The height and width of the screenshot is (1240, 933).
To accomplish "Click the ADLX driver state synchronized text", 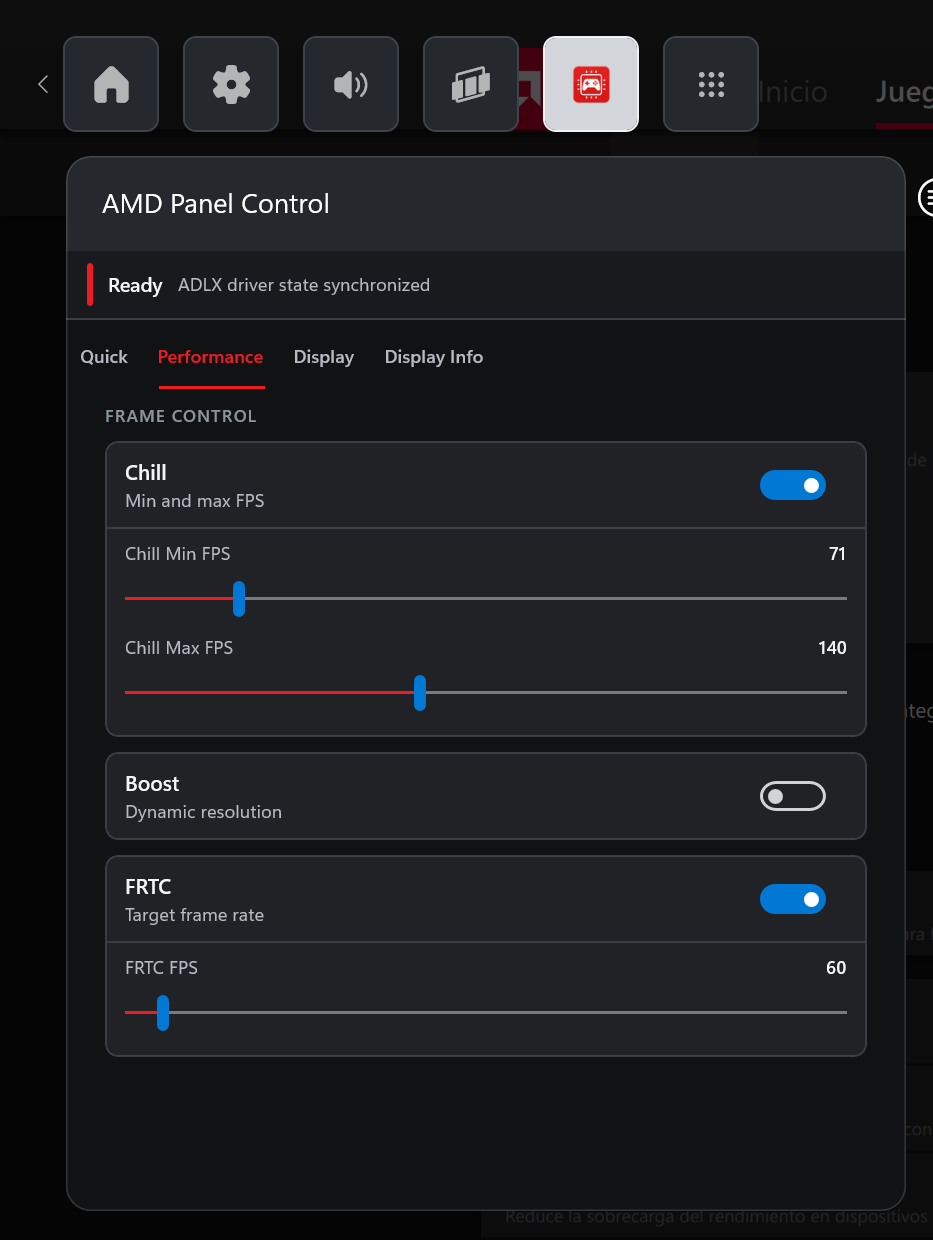I will 304,285.
